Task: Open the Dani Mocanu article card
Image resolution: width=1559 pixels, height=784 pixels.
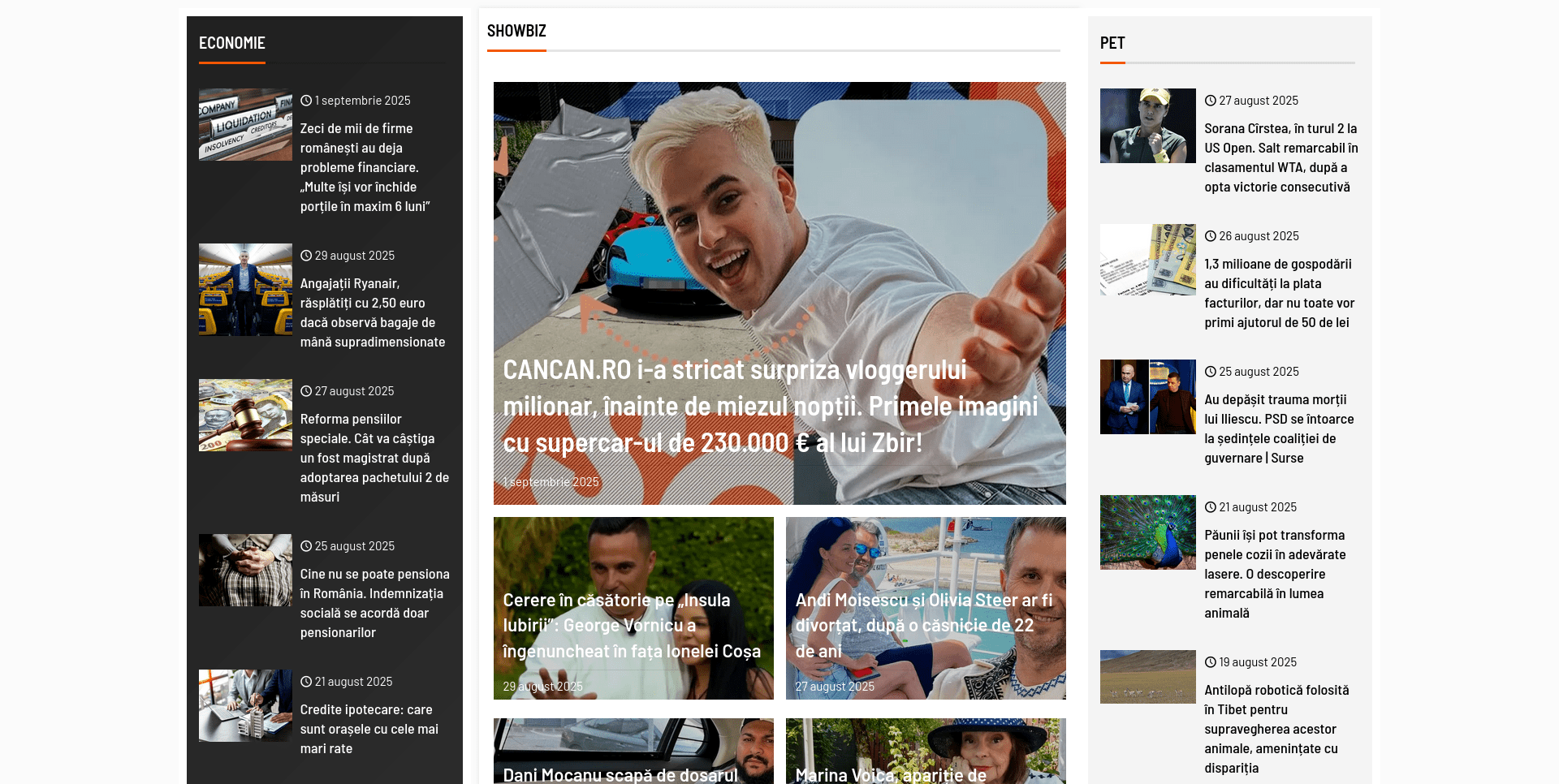Action: click(x=620, y=774)
